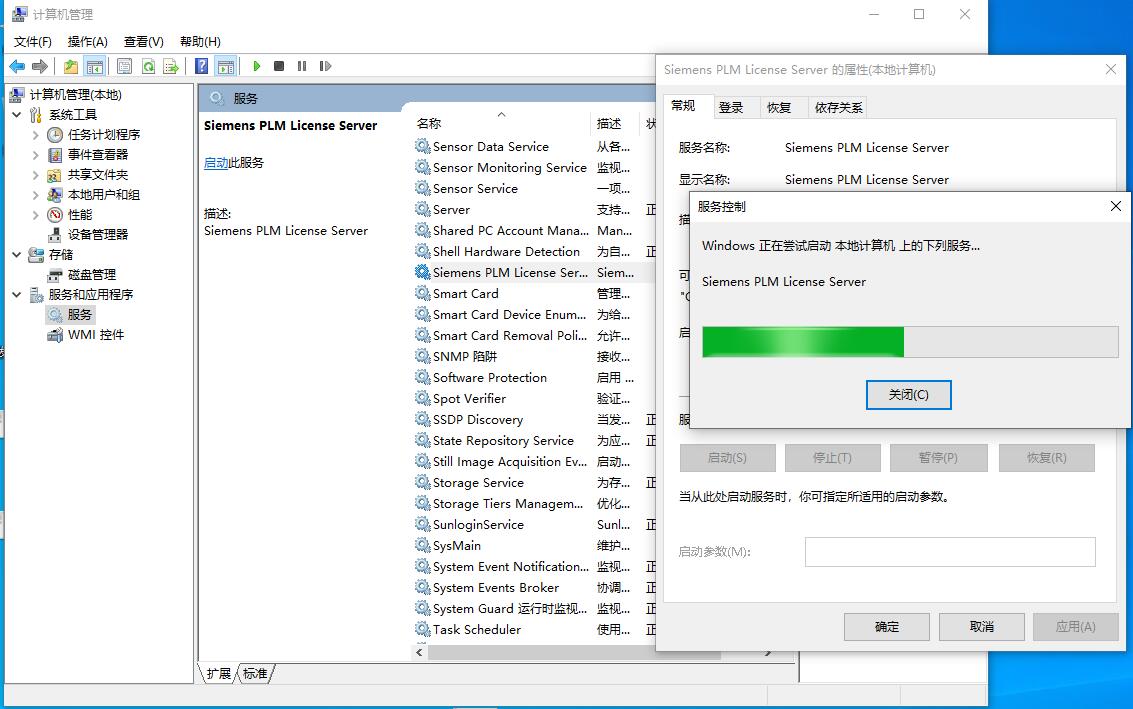The image size is (1133, 709).
Task: Switch to the 依存关系 tab
Action: click(x=838, y=108)
